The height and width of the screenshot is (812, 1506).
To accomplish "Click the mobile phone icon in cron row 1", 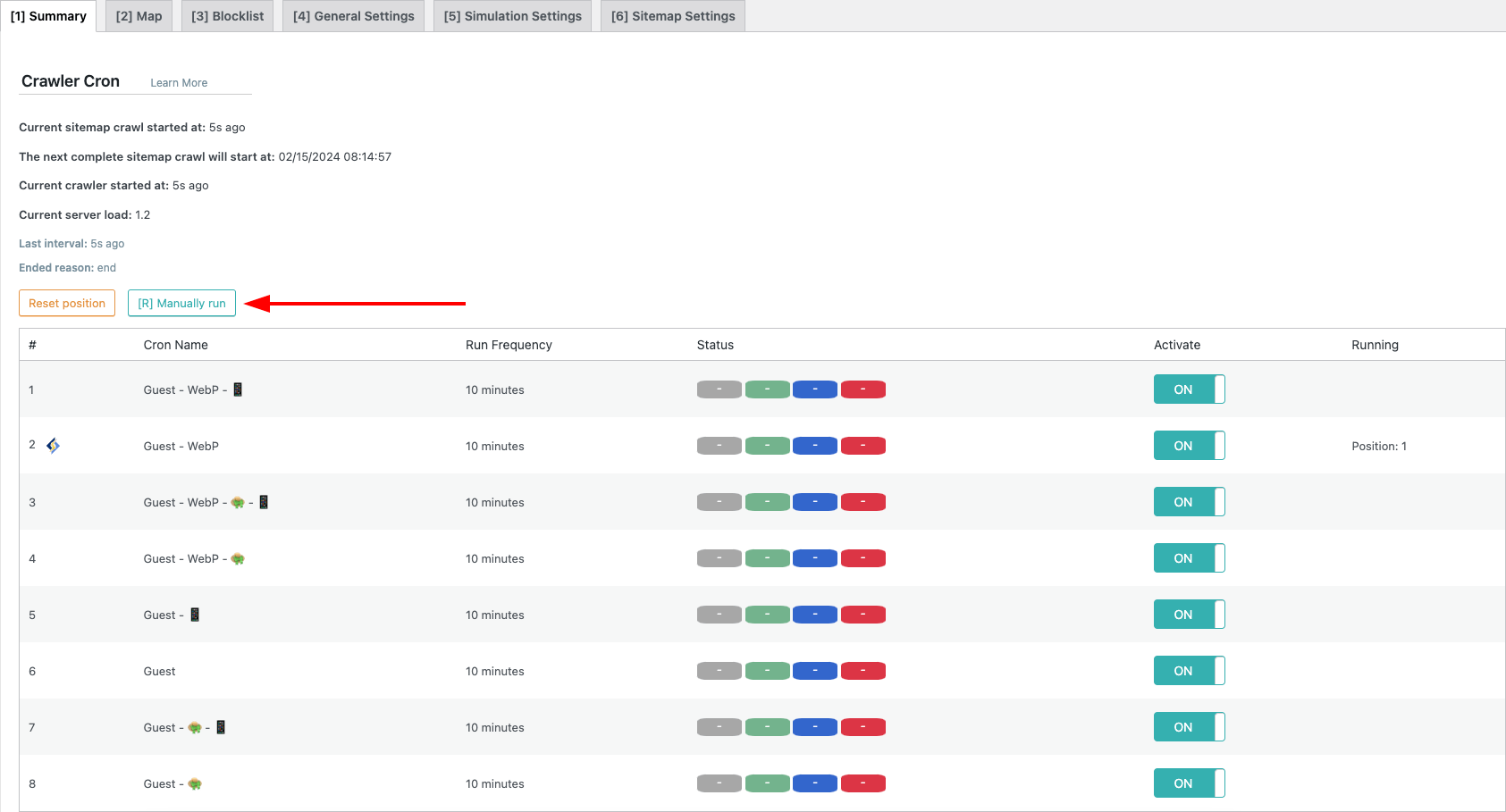I will tap(238, 389).
